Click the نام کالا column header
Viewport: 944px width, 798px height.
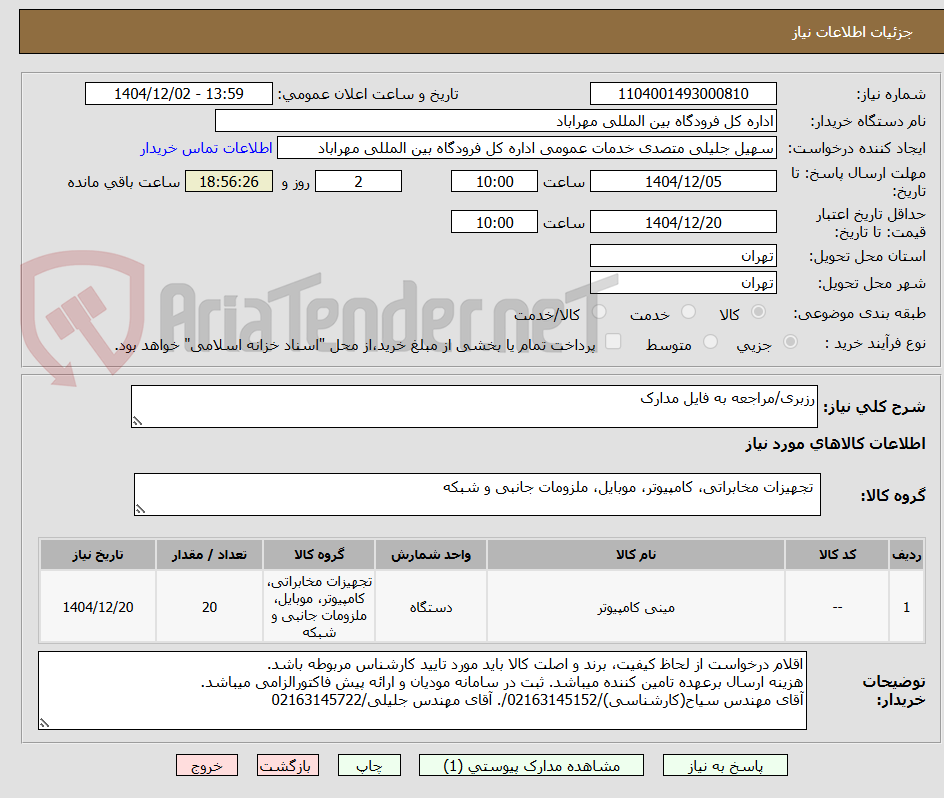(636, 555)
